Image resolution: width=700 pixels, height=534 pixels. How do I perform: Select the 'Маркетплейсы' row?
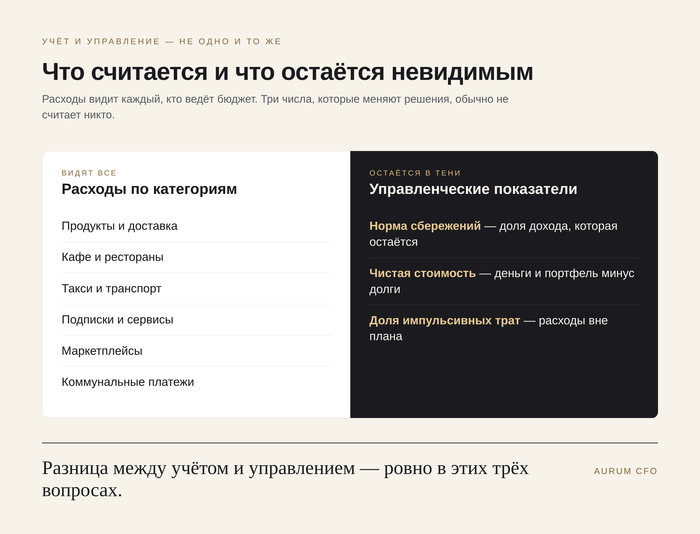(196, 351)
